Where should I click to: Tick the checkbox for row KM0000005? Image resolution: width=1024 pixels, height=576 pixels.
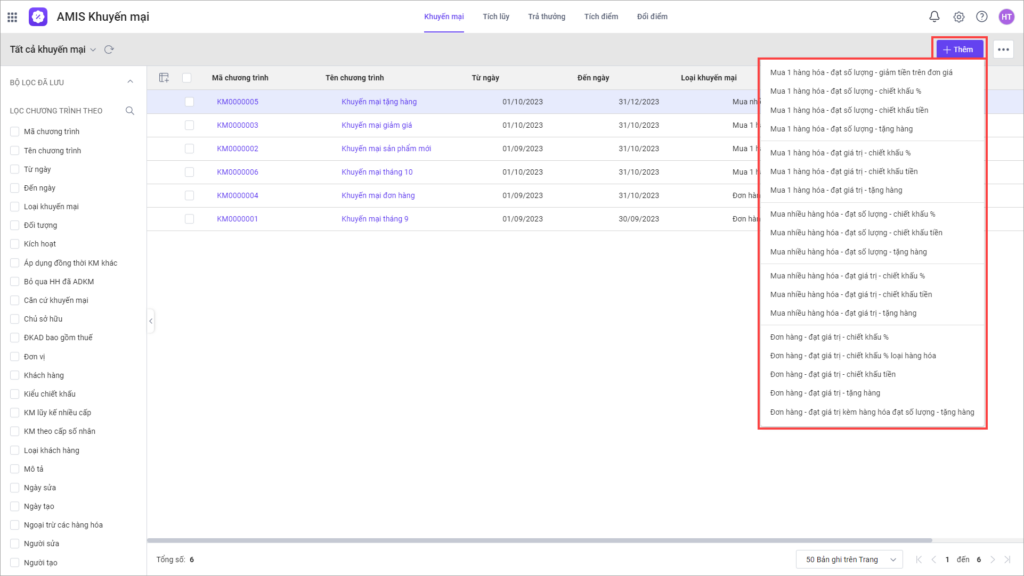point(189,102)
